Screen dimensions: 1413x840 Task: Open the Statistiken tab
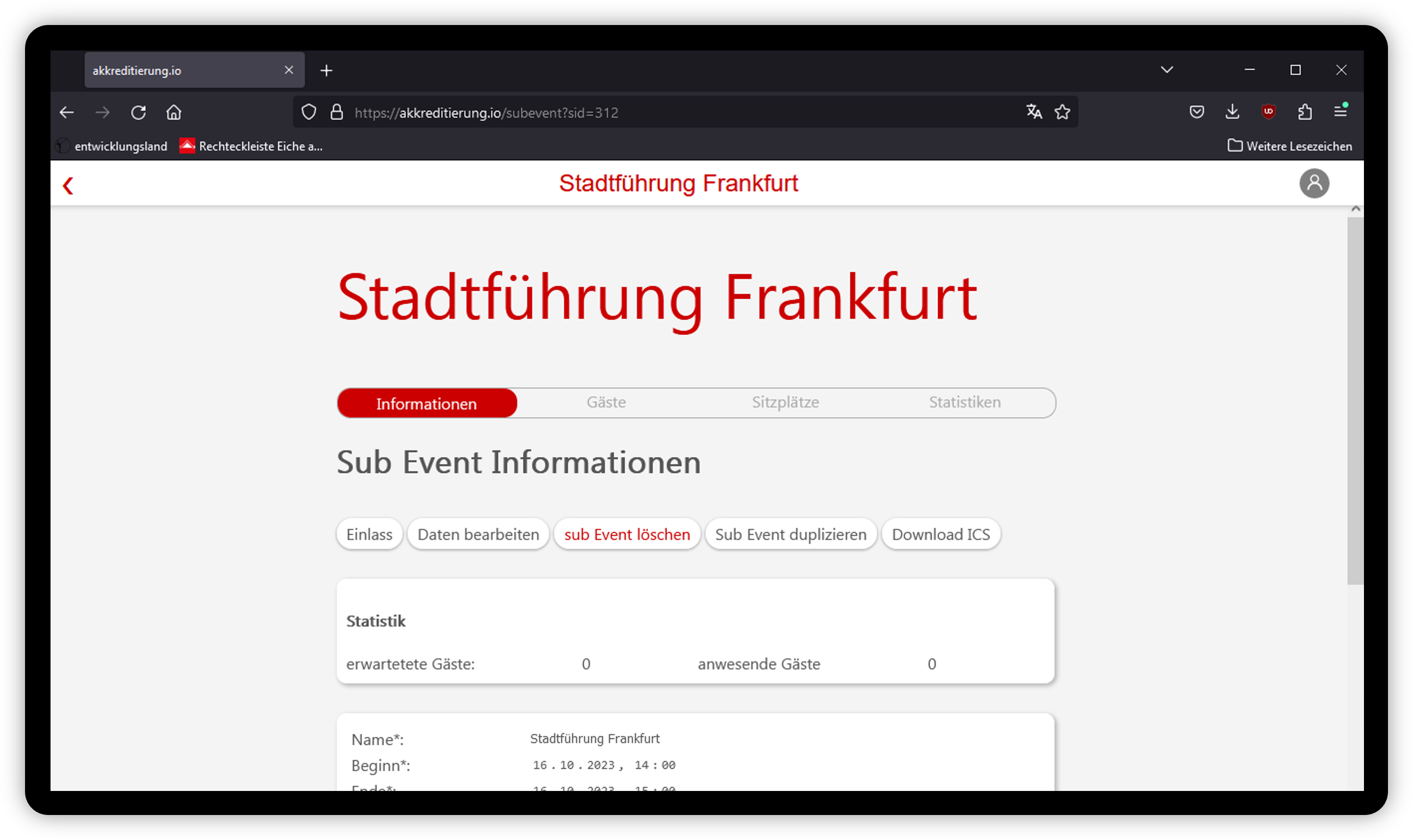point(964,403)
